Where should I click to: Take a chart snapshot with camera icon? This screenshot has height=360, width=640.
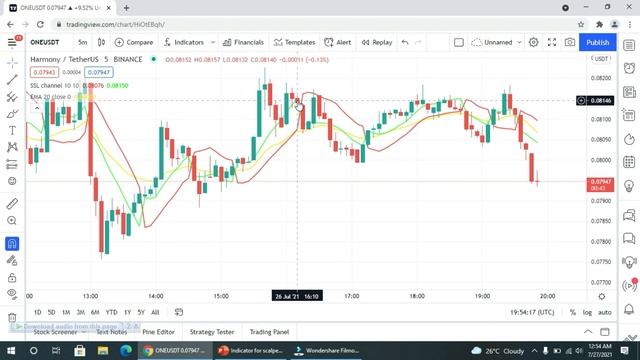point(570,42)
